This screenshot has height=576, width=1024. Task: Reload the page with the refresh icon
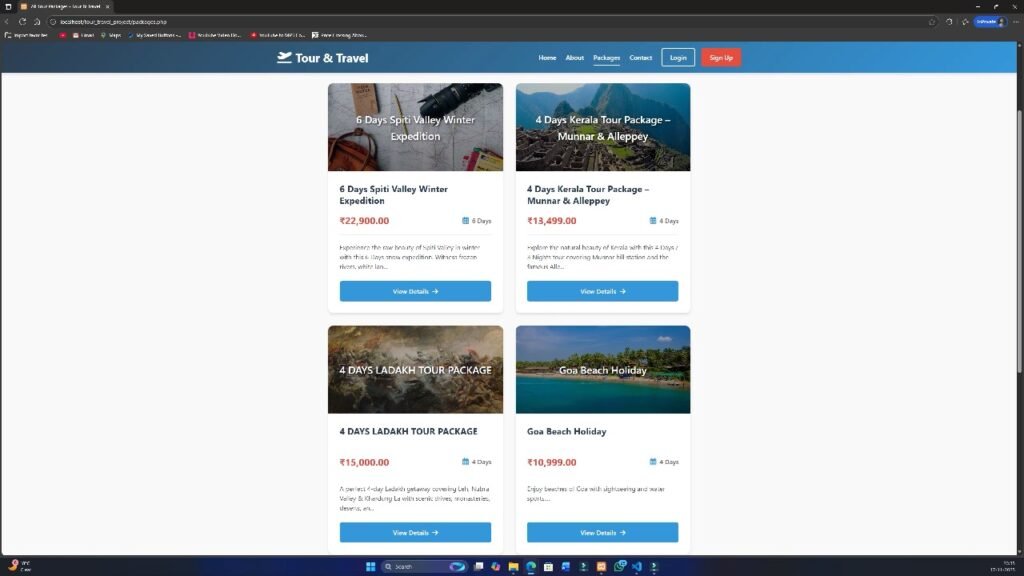[x=22, y=22]
